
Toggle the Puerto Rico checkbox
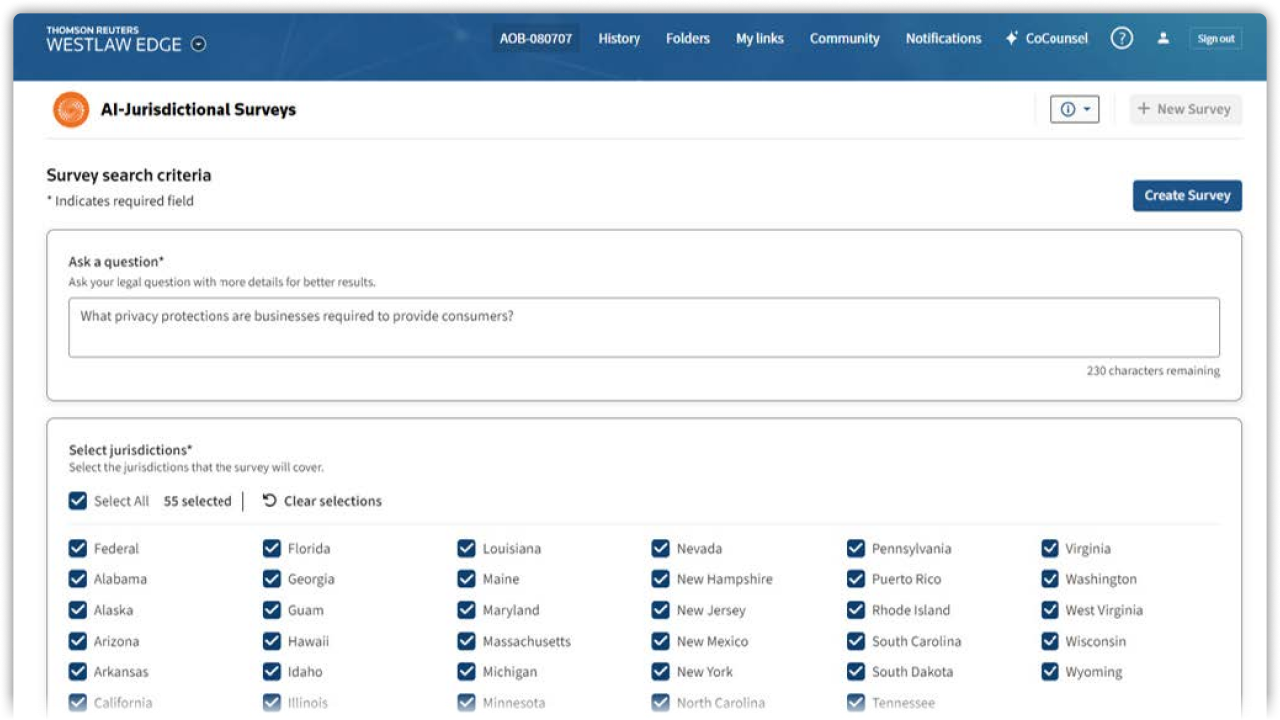[854, 579]
